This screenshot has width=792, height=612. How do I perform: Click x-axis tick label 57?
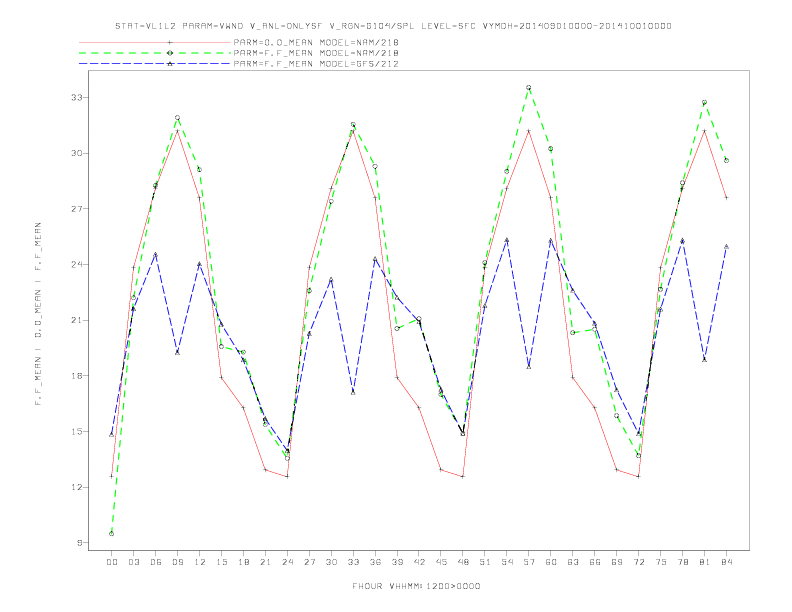tap(529, 562)
